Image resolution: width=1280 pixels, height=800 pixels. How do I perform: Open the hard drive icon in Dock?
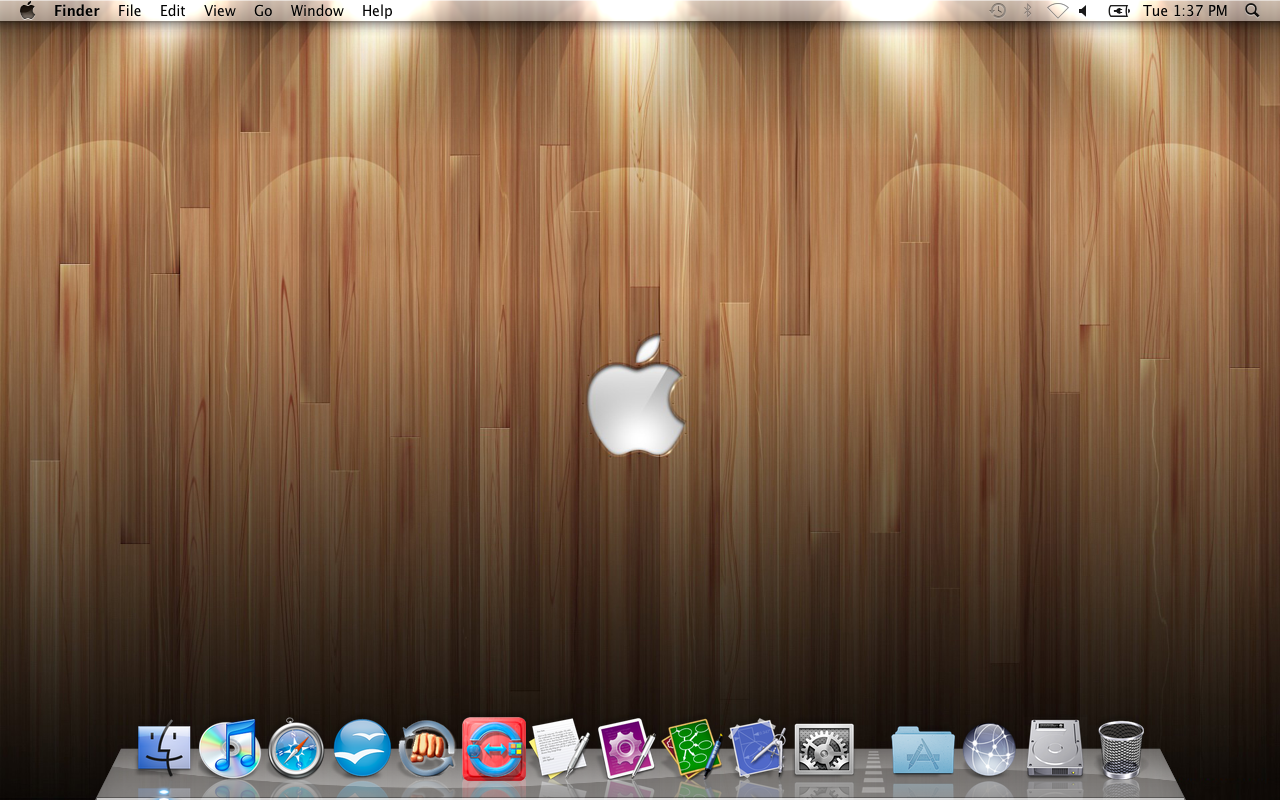[1055, 748]
